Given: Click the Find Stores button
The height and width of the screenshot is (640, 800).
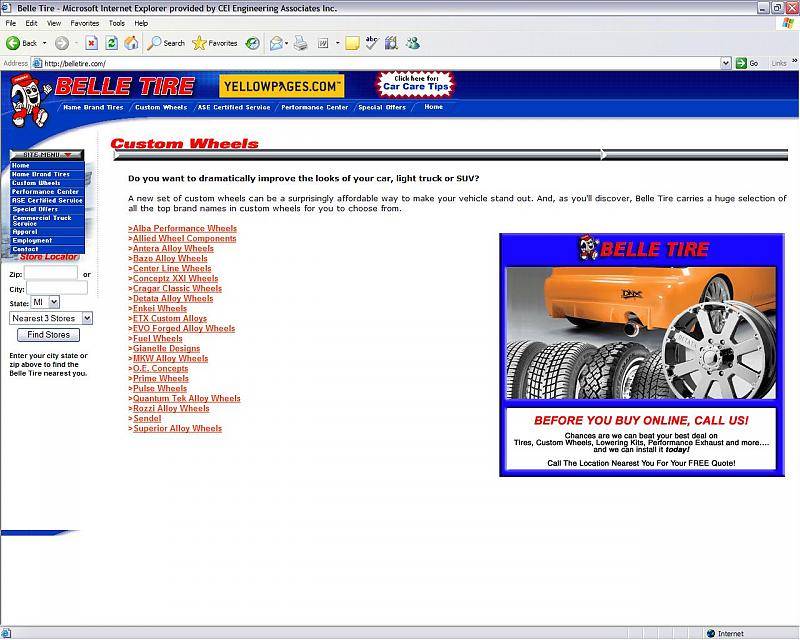Looking at the screenshot, I should tap(48, 335).
